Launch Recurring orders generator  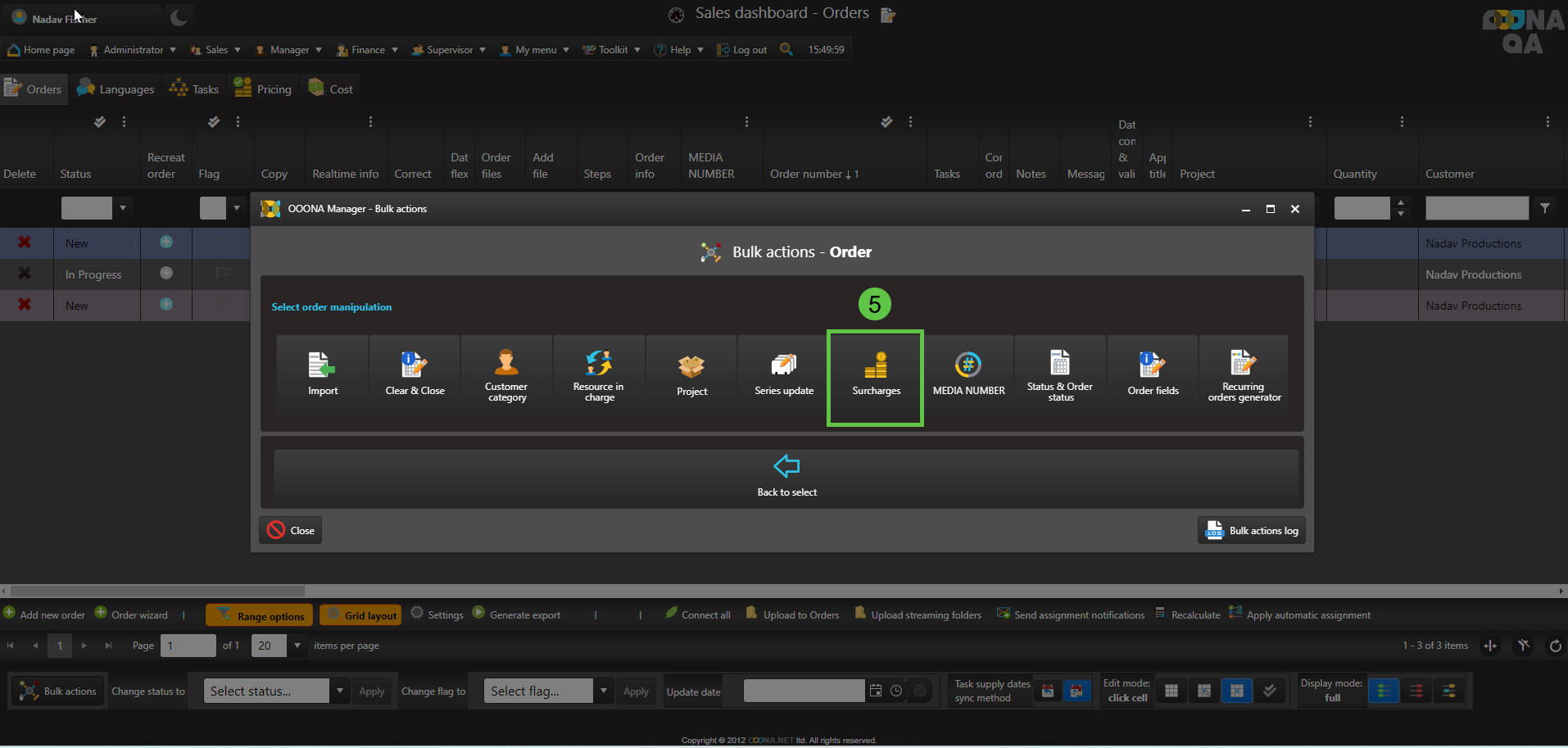tap(1244, 376)
